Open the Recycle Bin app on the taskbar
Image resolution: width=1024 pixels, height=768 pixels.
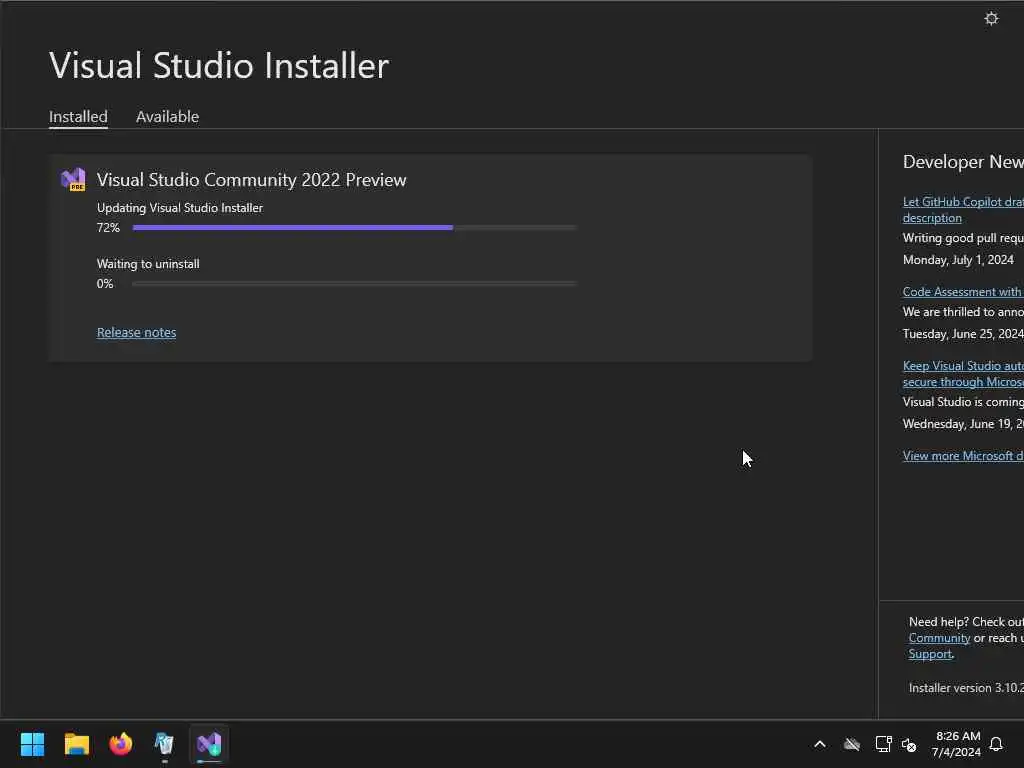coord(164,744)
